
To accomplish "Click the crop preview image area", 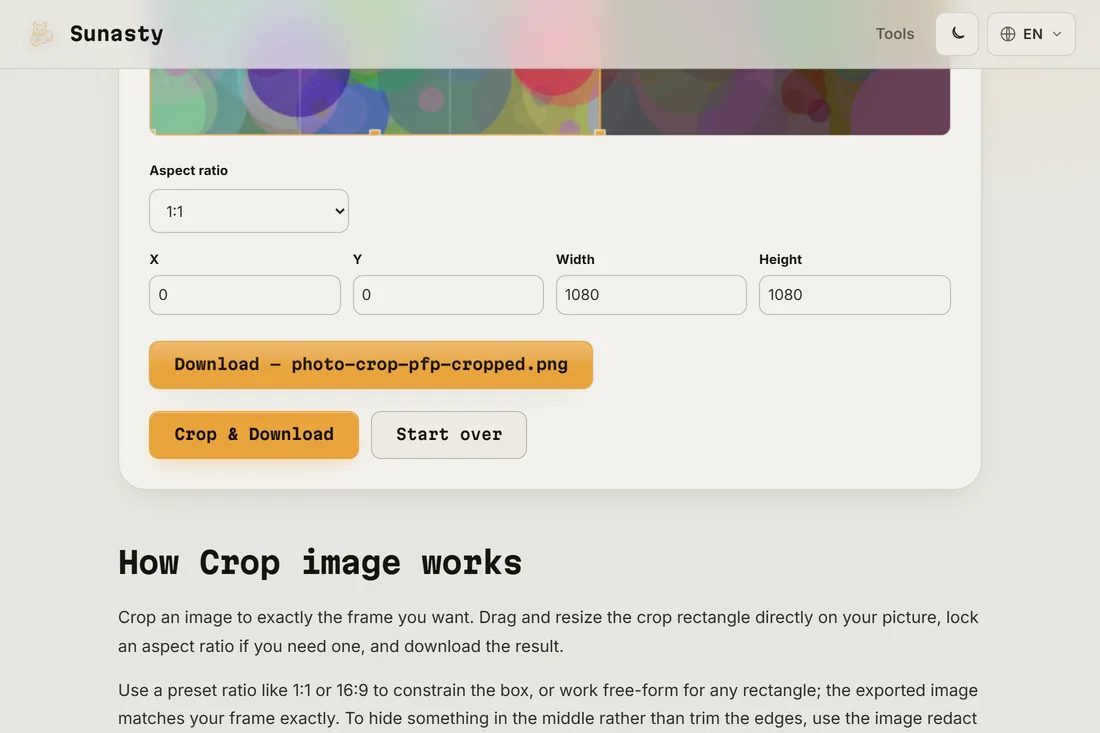I will (550, 102).
